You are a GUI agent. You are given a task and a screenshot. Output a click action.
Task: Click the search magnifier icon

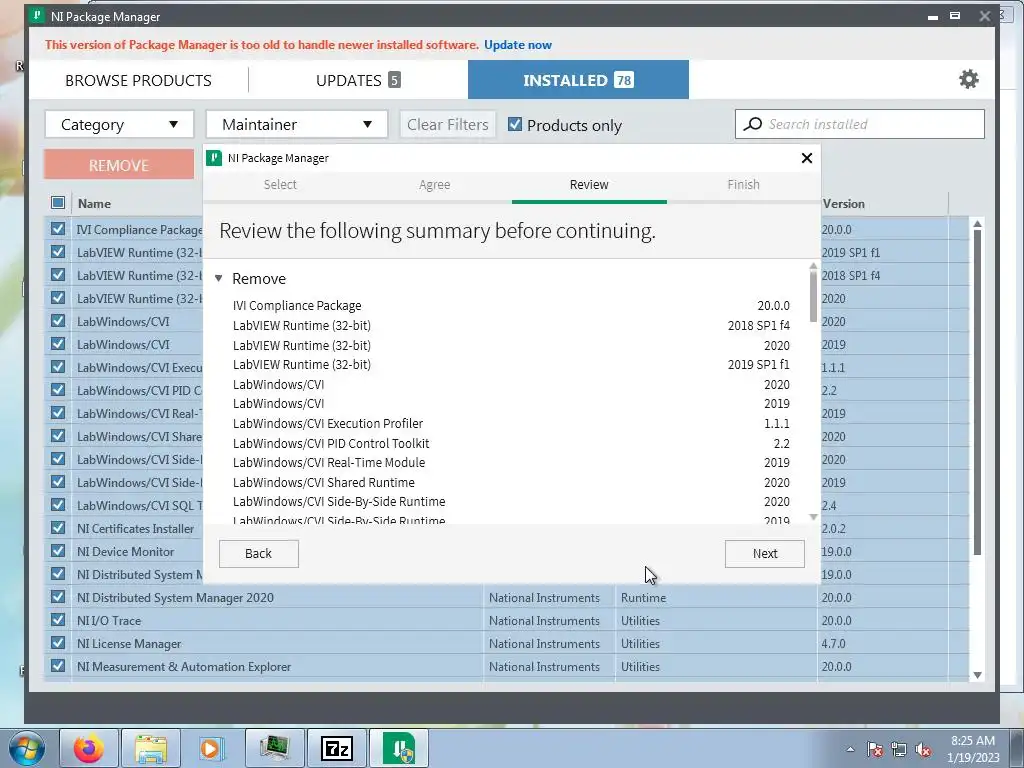753,124
